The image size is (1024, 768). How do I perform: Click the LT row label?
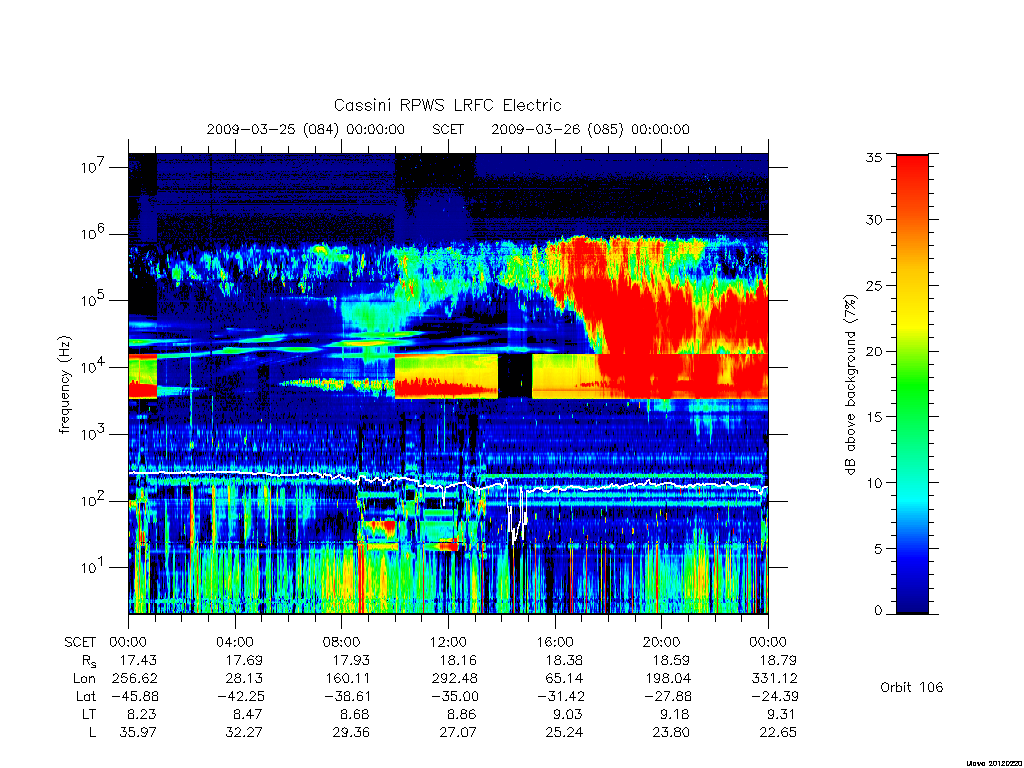89,714
